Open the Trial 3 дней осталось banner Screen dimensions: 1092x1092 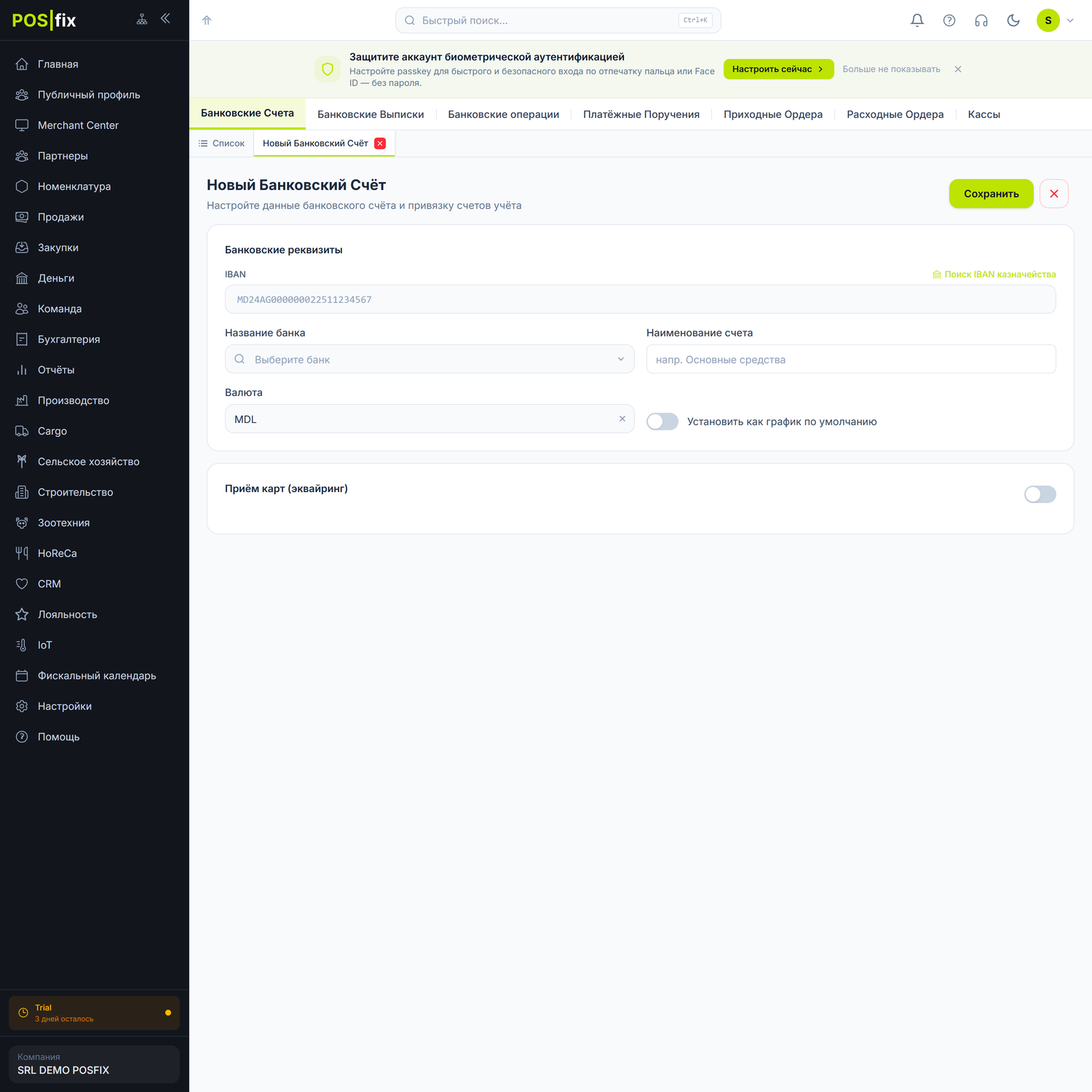click(x=94, y=1013)
